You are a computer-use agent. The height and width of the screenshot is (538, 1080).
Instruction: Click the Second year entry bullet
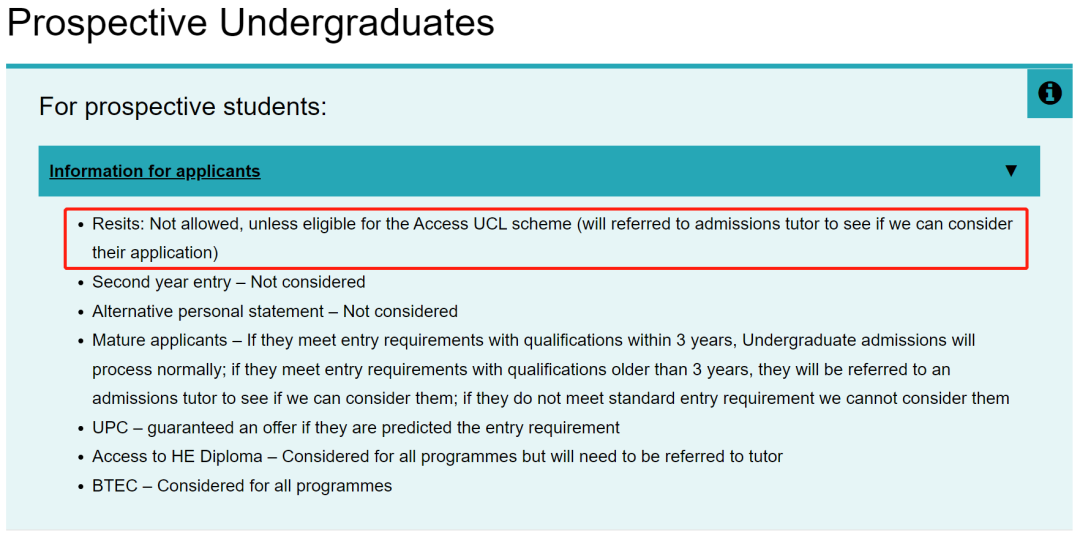[229, 282]
